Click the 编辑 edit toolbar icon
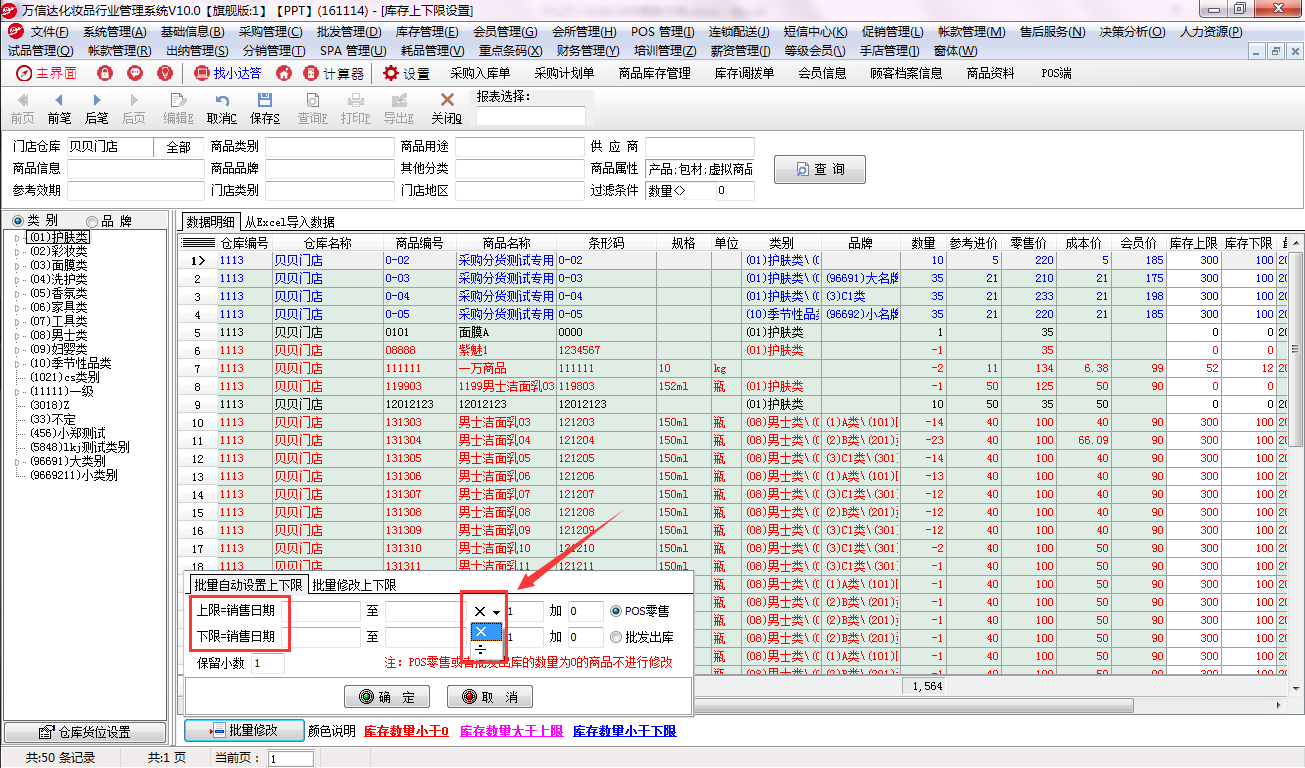1305x768 pixels. click(178, 108)
